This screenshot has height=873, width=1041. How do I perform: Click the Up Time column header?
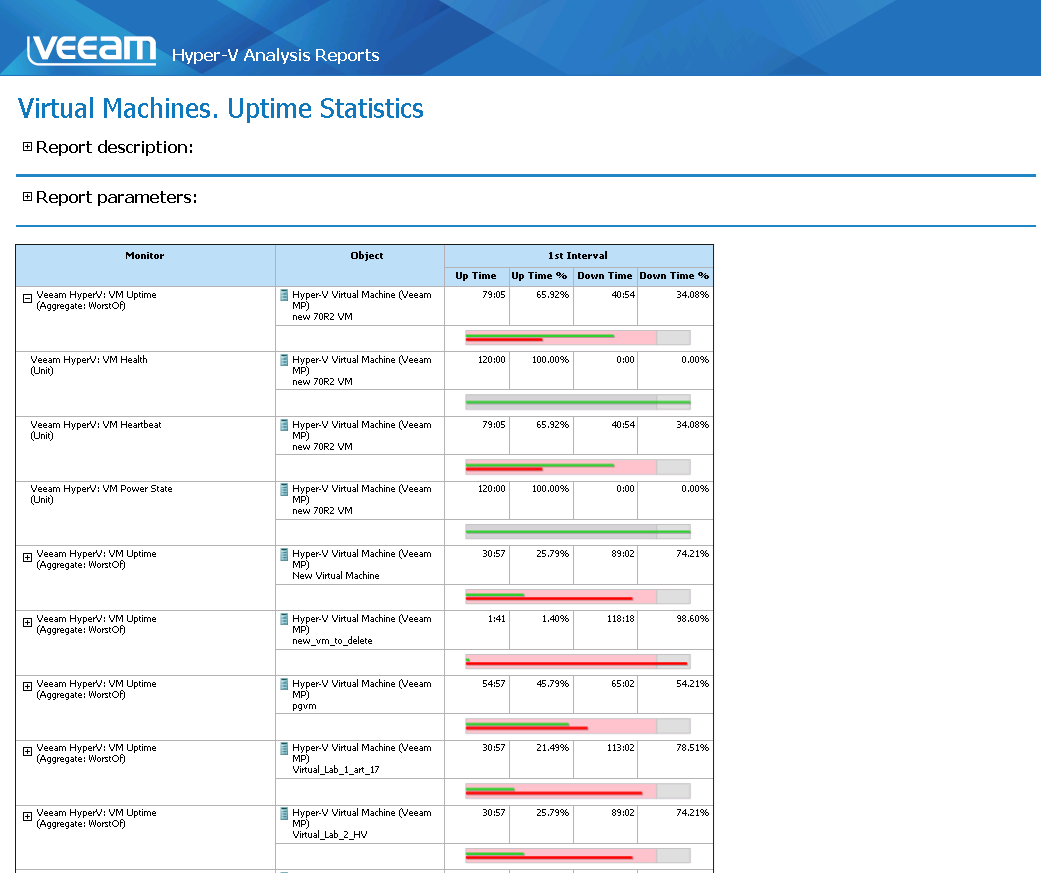(x=476, y=276)
